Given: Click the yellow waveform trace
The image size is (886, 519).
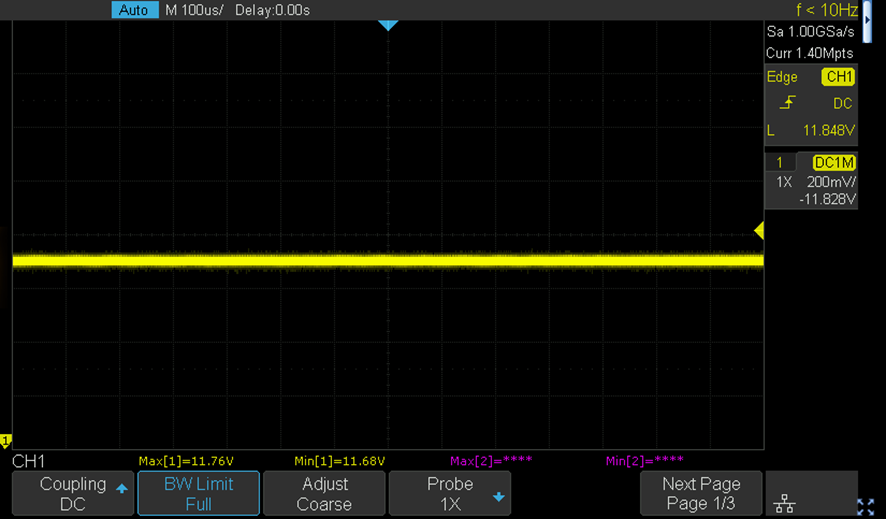Looking at the screenshot, I should coord(388,260).
